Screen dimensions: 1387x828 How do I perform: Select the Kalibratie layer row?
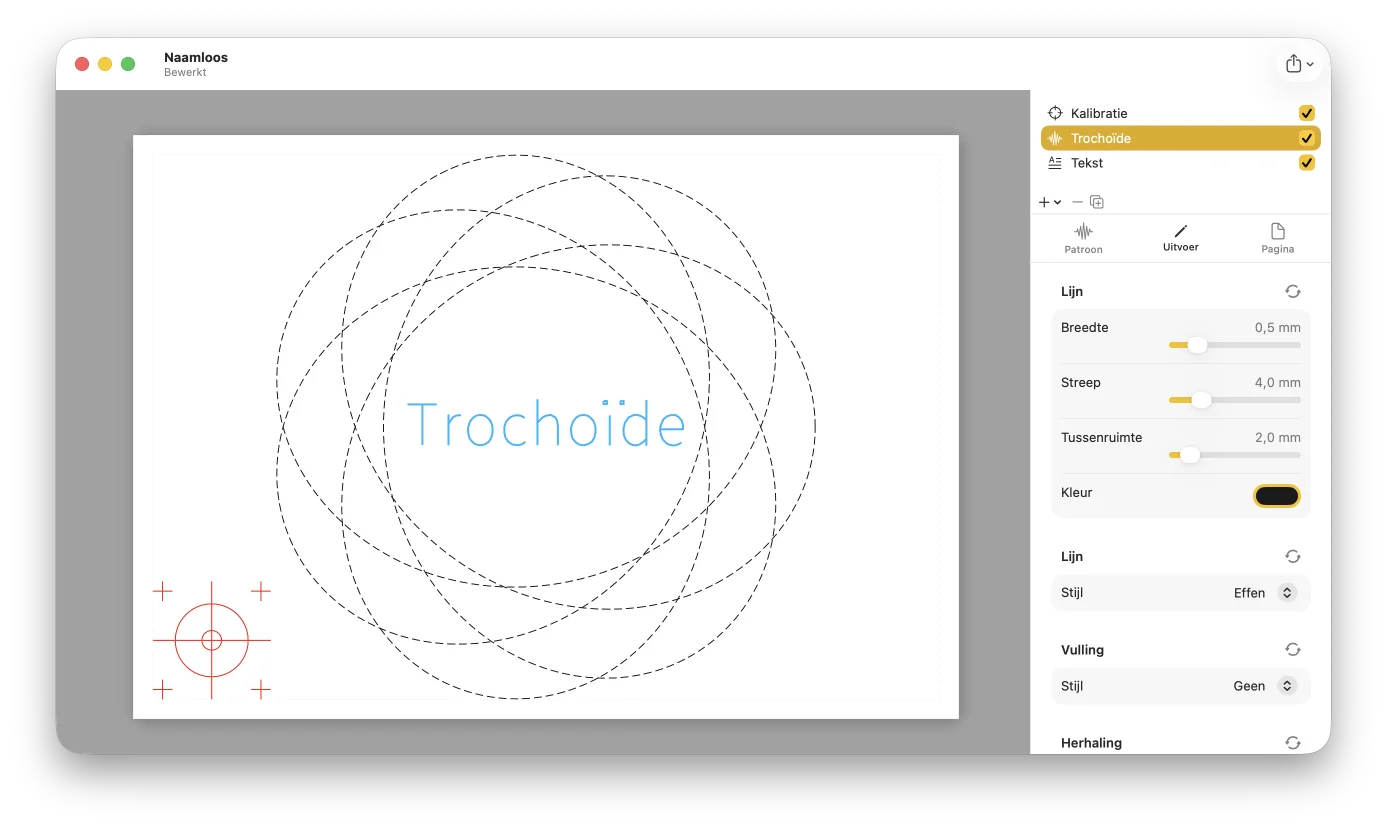(x=1180, y=113)
